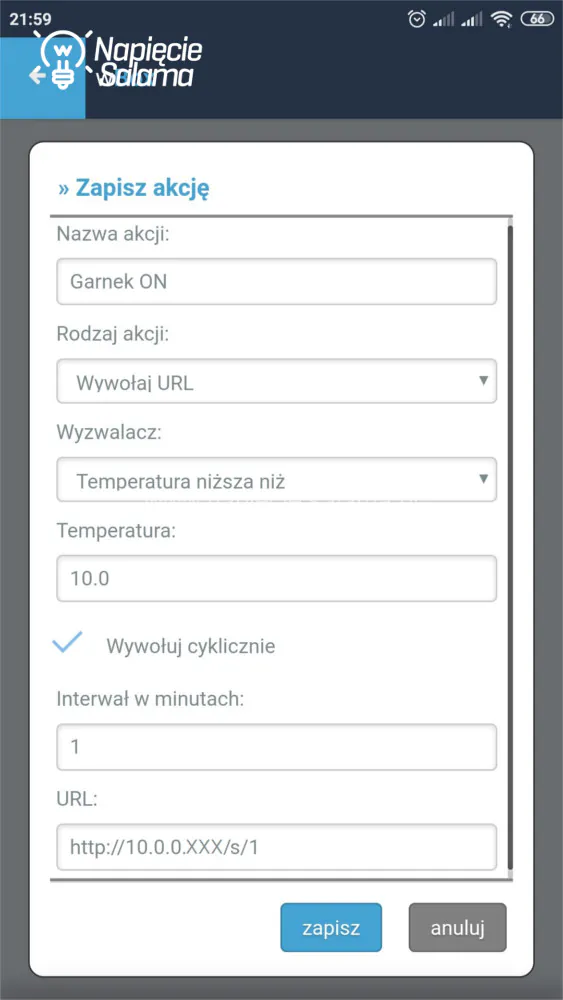The height and width of the screenshot is (1000, 563).
Task: Focus the Nazwa akcji input field
Action: click(277, 281)
